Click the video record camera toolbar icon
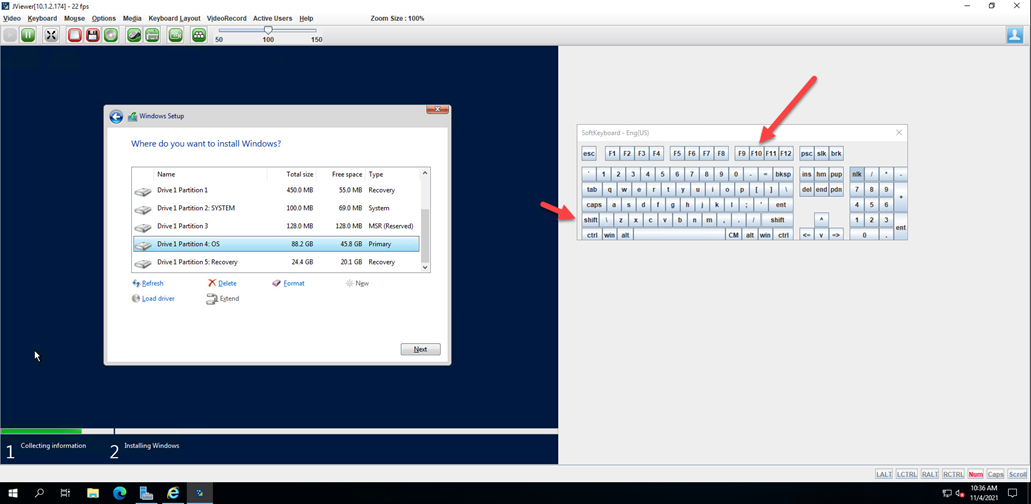1031x504 pixels. click(x=176, y=35)
